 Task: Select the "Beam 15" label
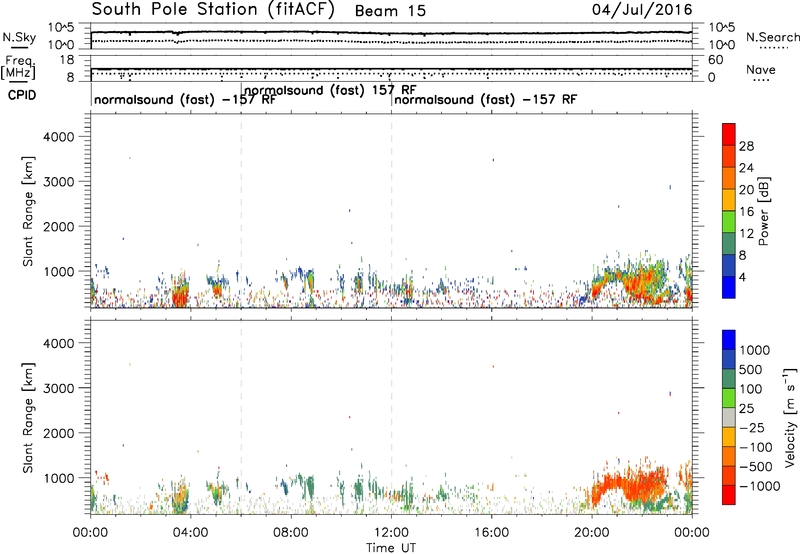coord(390,11)
